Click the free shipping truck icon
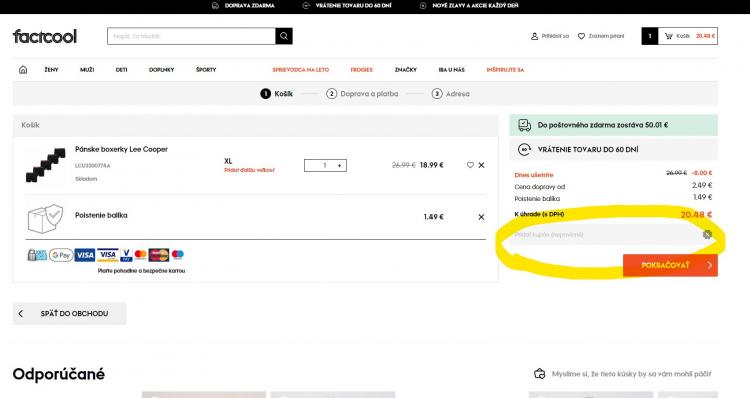Viewport: 750px width, 398px height. click(x=525, y=125)
